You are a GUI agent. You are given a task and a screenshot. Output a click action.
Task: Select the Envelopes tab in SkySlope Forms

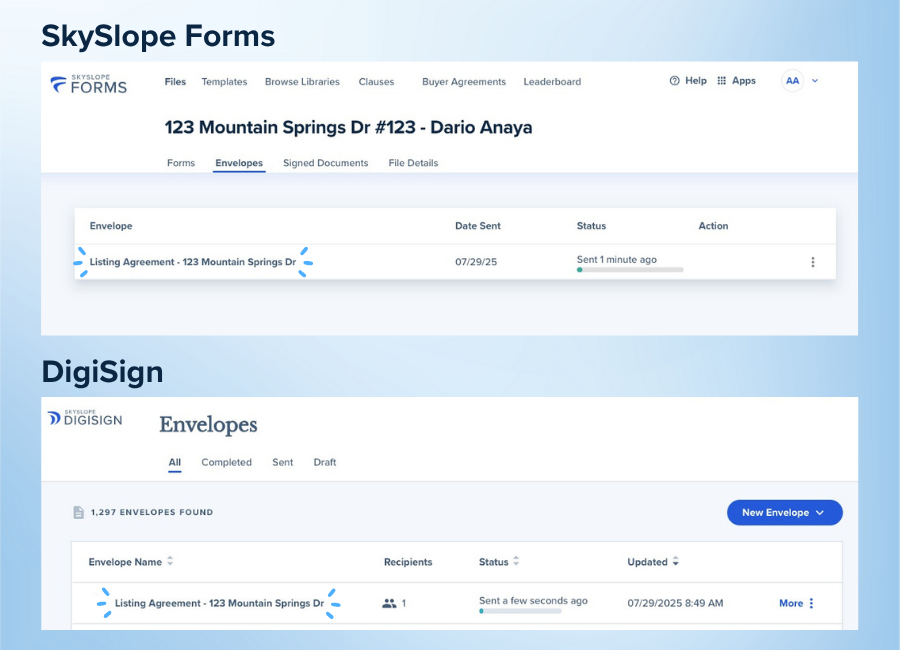(239, 163)
